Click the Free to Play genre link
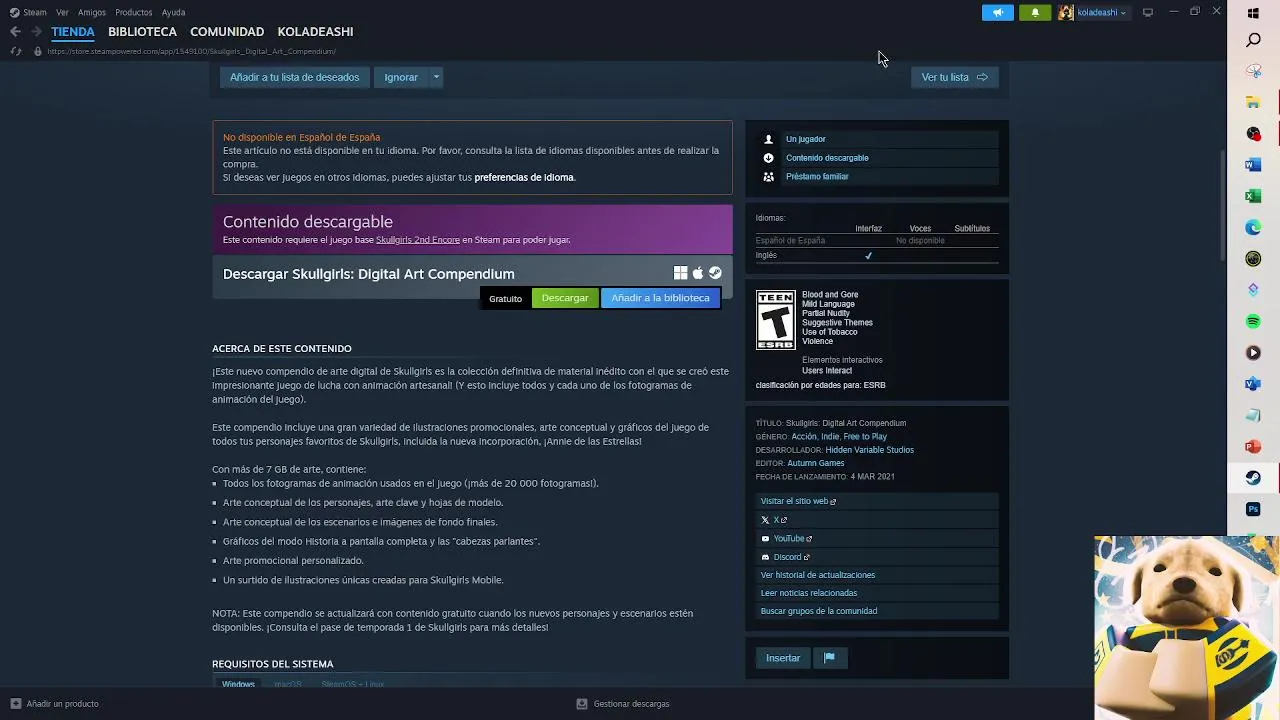Screen dimensions: 1280x720 [x=865, y=437]
